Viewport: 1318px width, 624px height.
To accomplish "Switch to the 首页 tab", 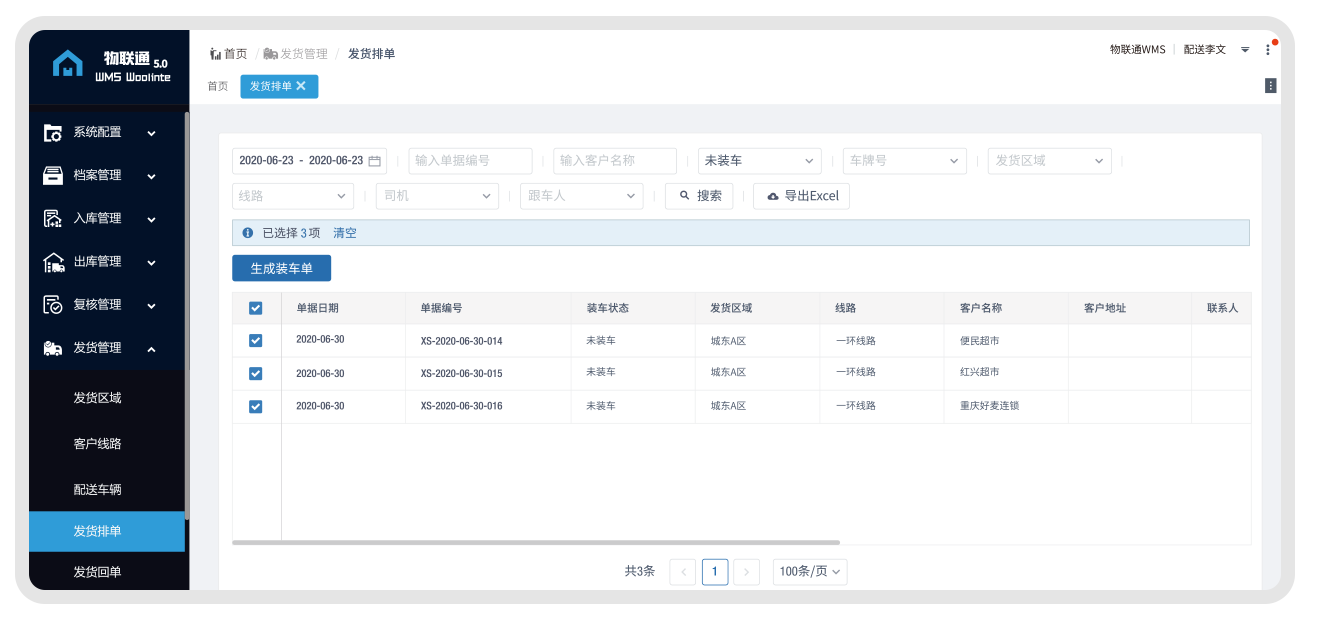I will click(x=218, y=86).
